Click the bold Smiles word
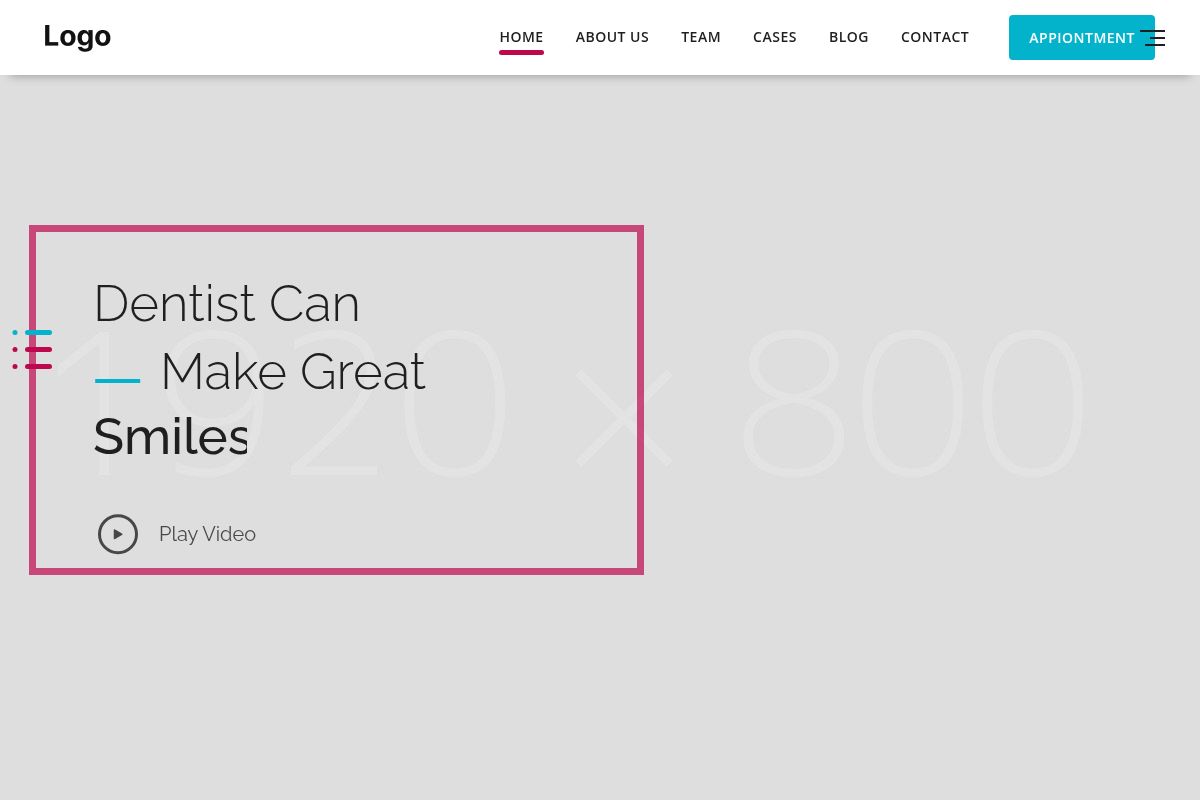This screenshot has height=800, width=1200. point(170,437)
